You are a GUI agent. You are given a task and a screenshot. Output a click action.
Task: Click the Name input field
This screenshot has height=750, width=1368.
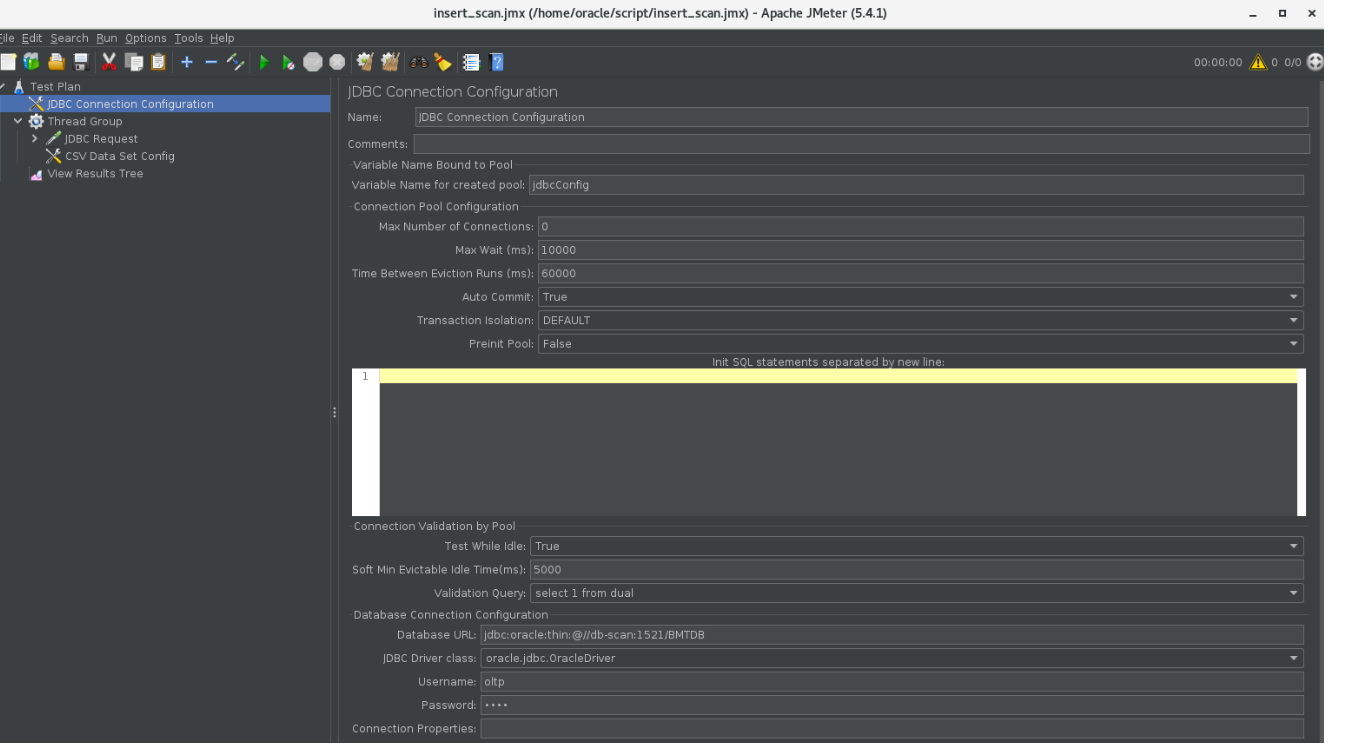(861, 117)
